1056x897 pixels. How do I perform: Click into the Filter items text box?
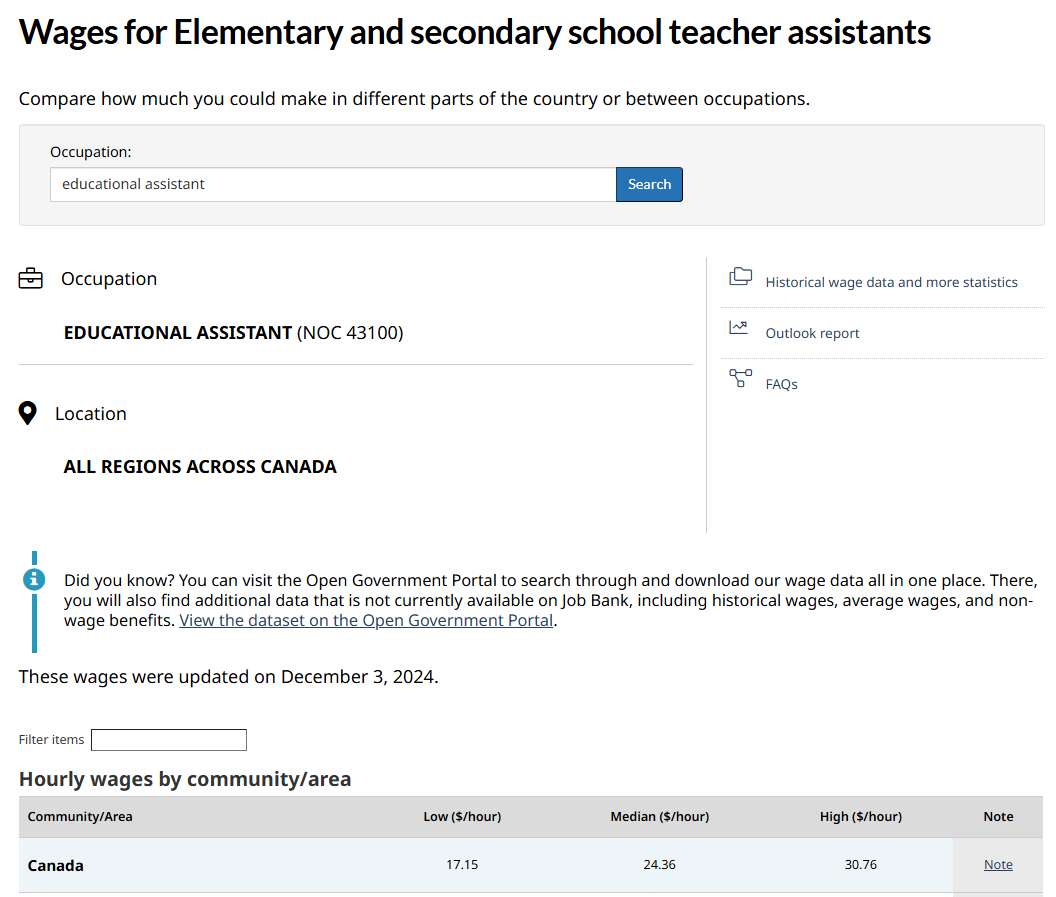coord(168,740)
